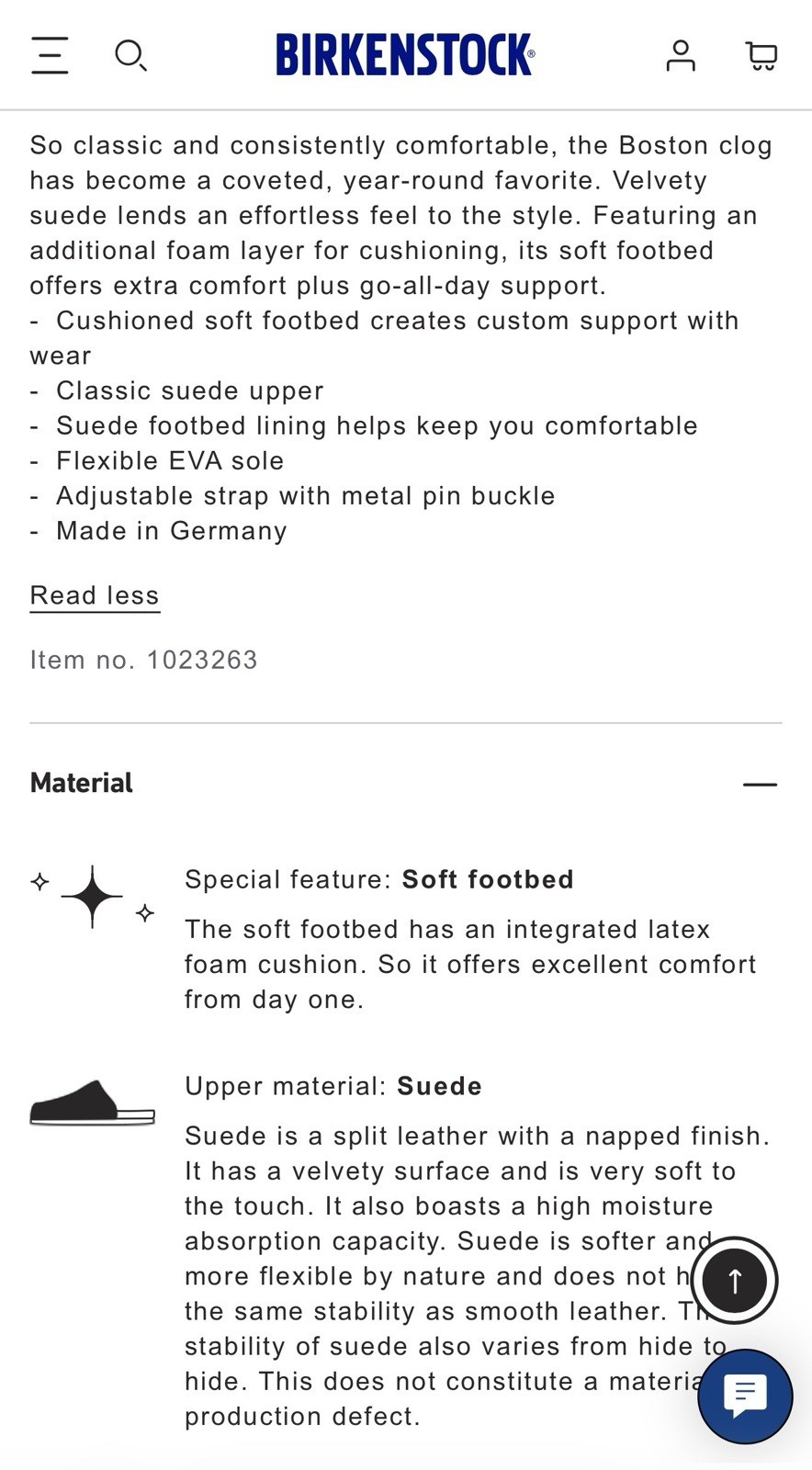Open the hamburger navigation menu

(50, 55)
